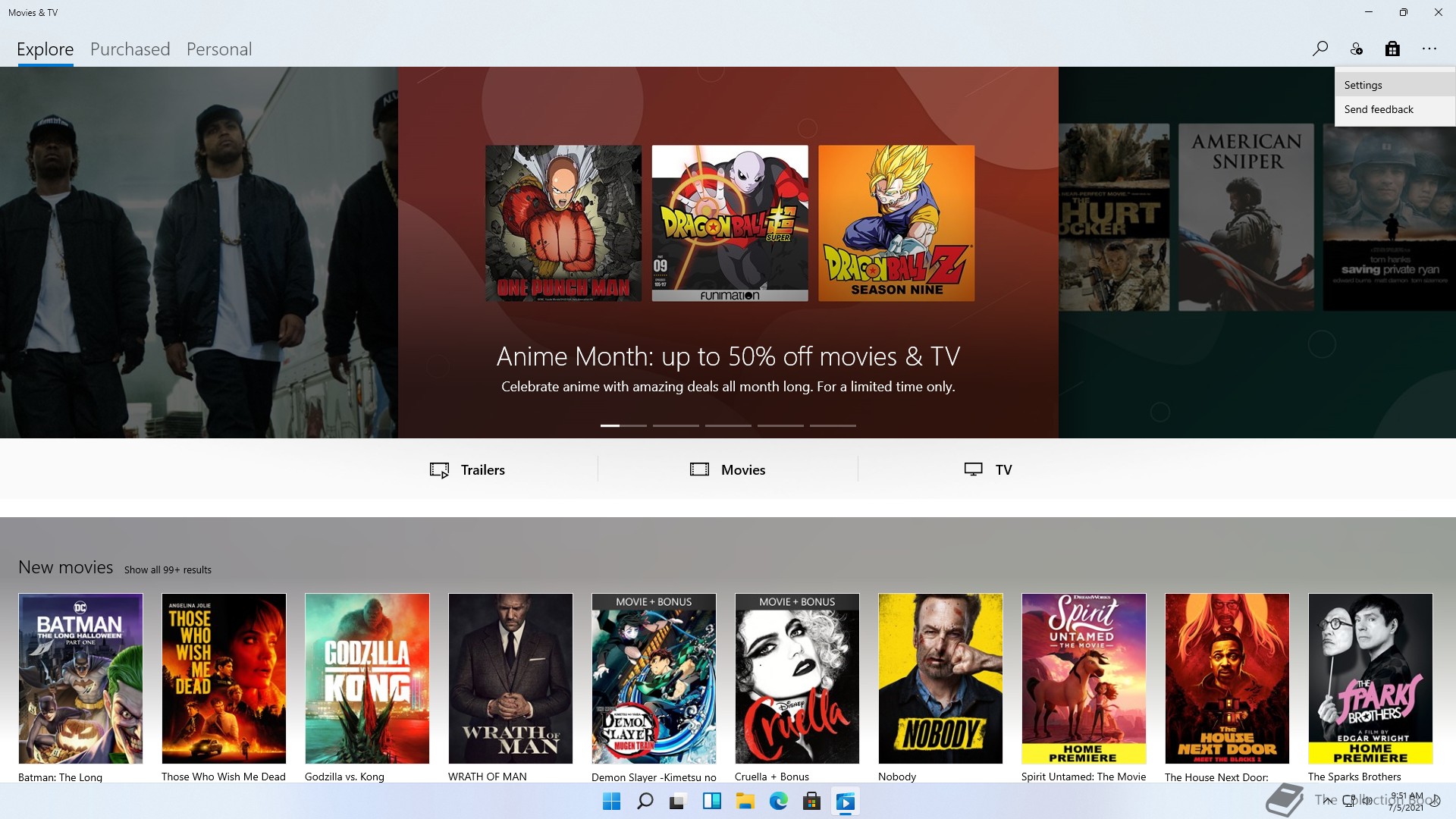Open Dragon Ball Z Season Nine cover

[896, 223]
